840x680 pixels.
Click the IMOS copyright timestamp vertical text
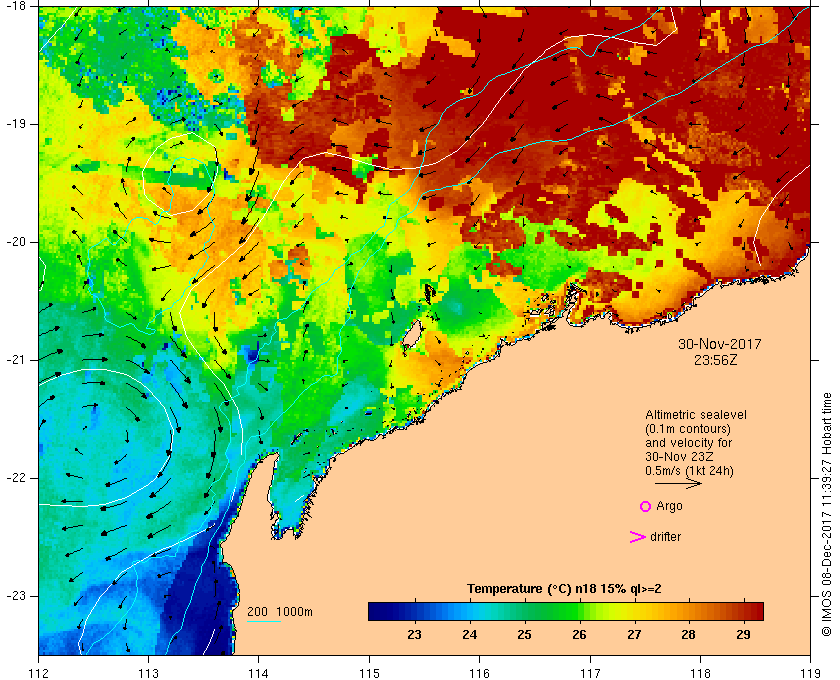tap(827, 515)
